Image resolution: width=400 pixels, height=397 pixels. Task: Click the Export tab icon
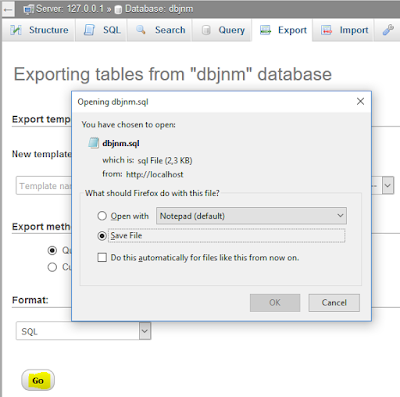click(x=265, y=30)
